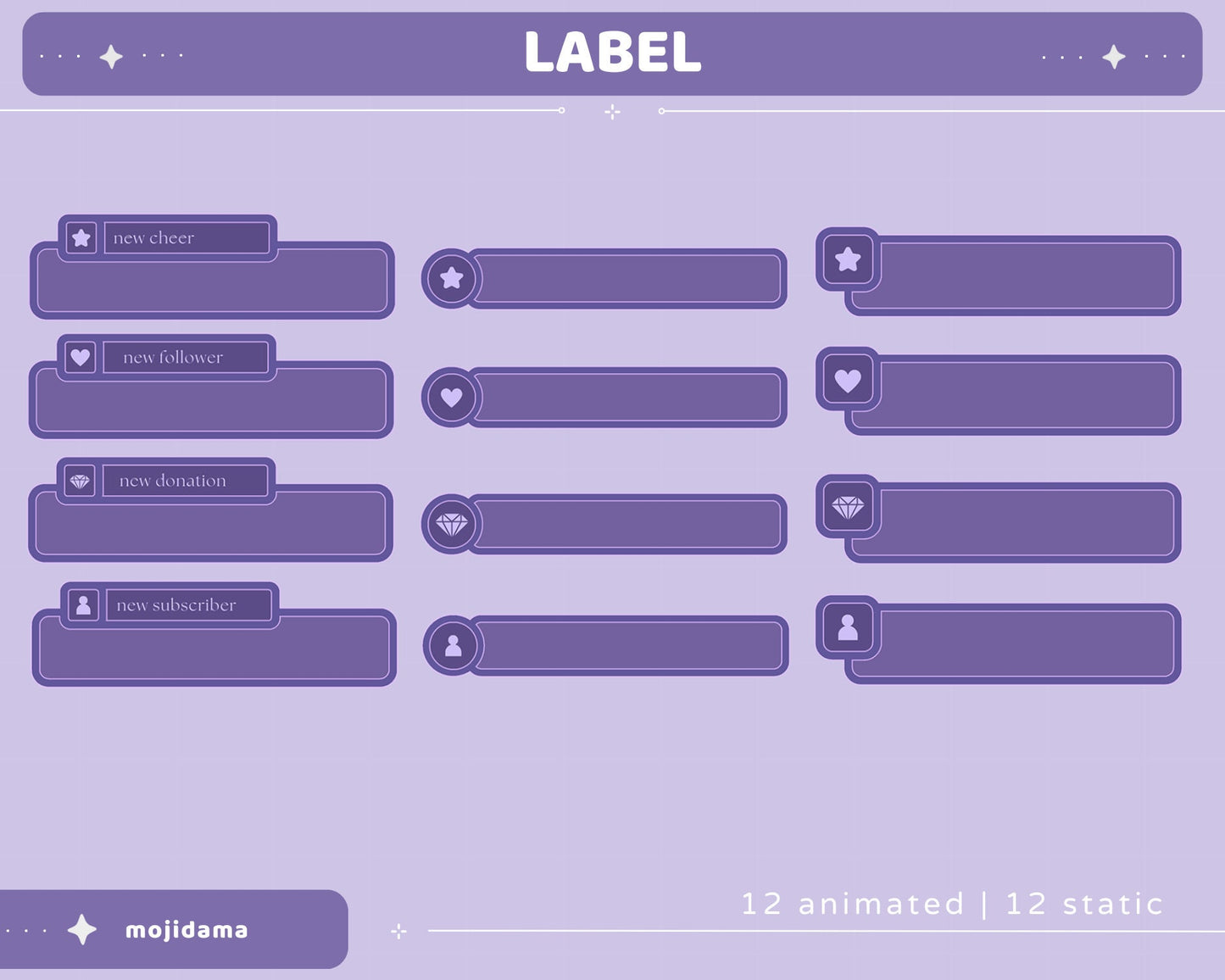Select the round diamond icon in middle column
Screen dimensions: 1225x980
click(x=452, y=525)
